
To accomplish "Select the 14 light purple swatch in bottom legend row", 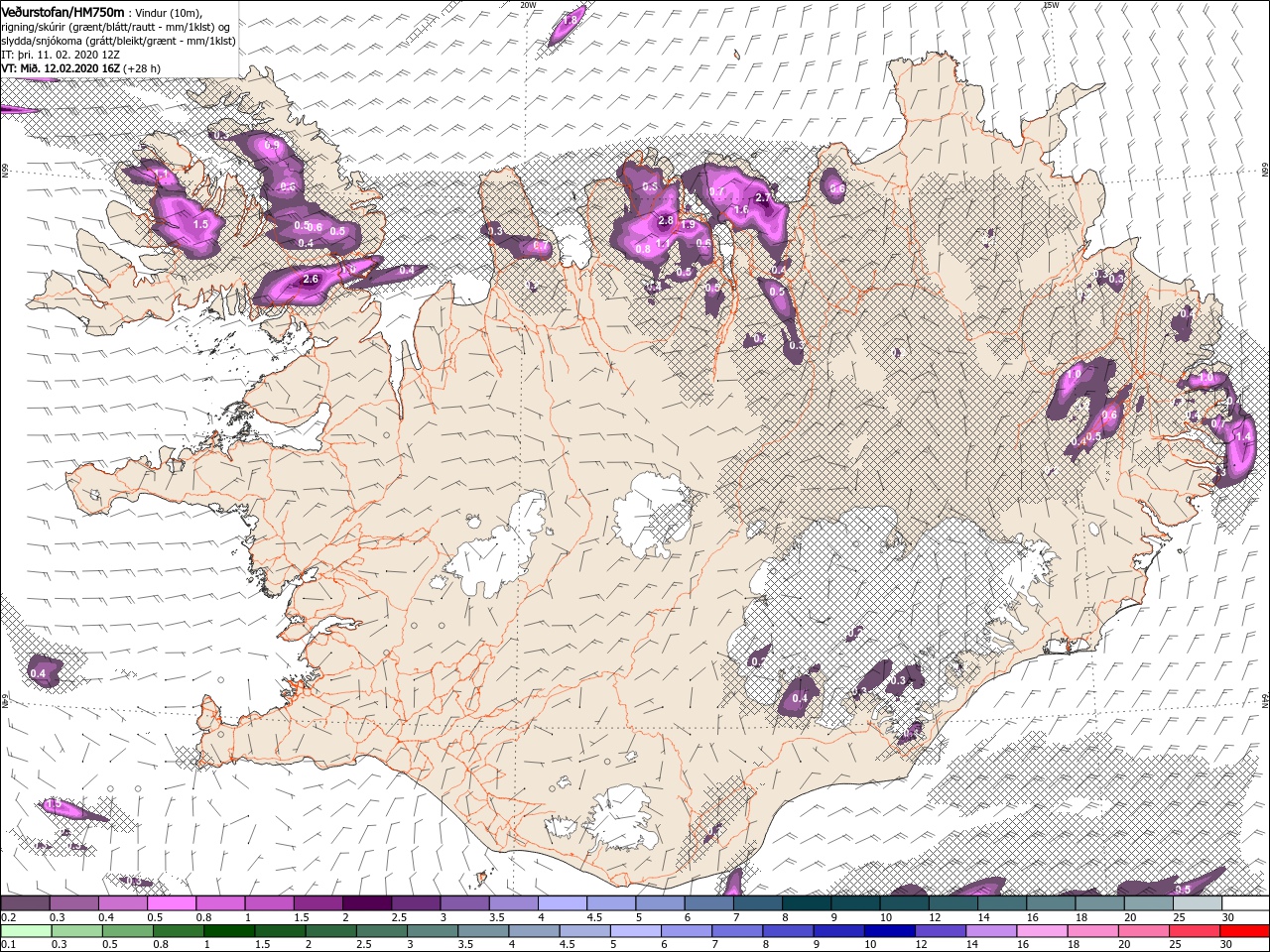I will click(x=989, y=931).
